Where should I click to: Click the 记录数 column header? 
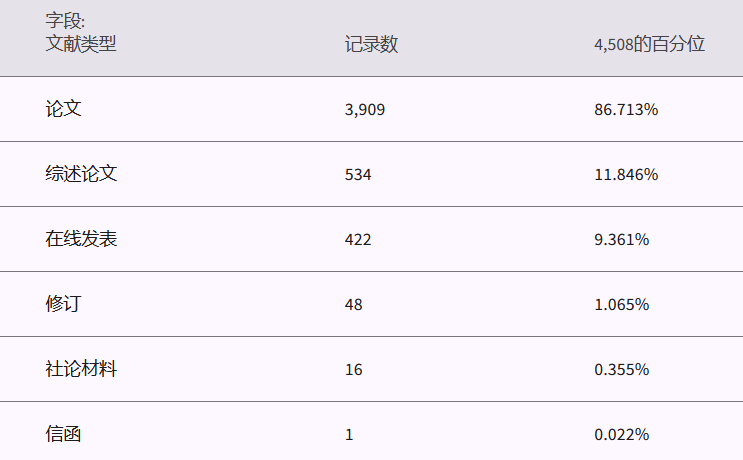pyautogui.click(x=371, y=45)
